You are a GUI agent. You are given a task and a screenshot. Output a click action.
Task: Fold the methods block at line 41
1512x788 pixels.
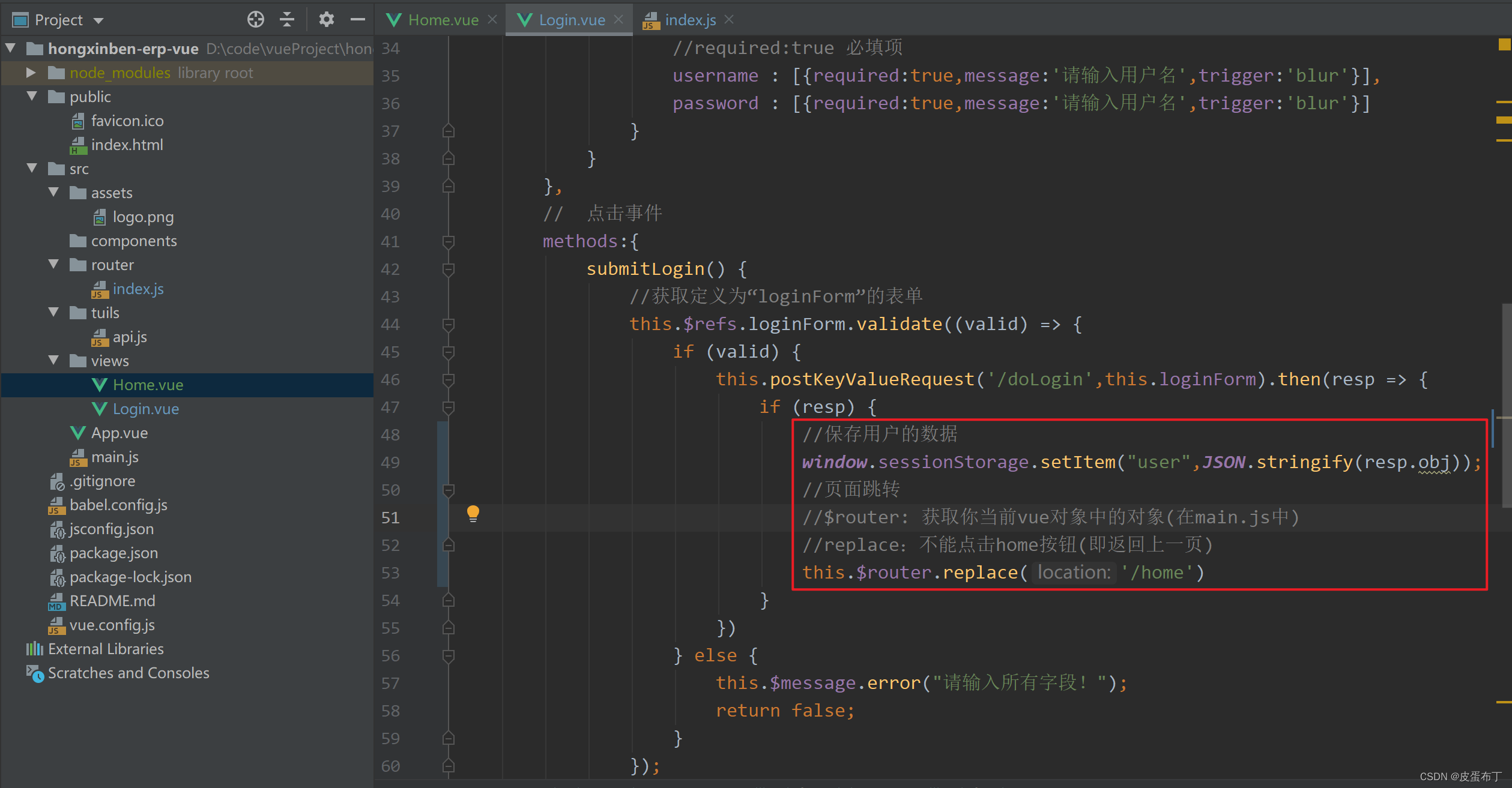(x=448, y=242)
